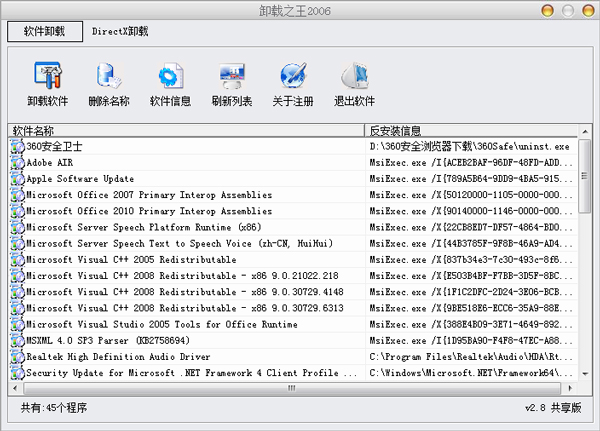Click the 刷新列表 refresh list icon
The image size is (600, 431).
click(232, 75)
